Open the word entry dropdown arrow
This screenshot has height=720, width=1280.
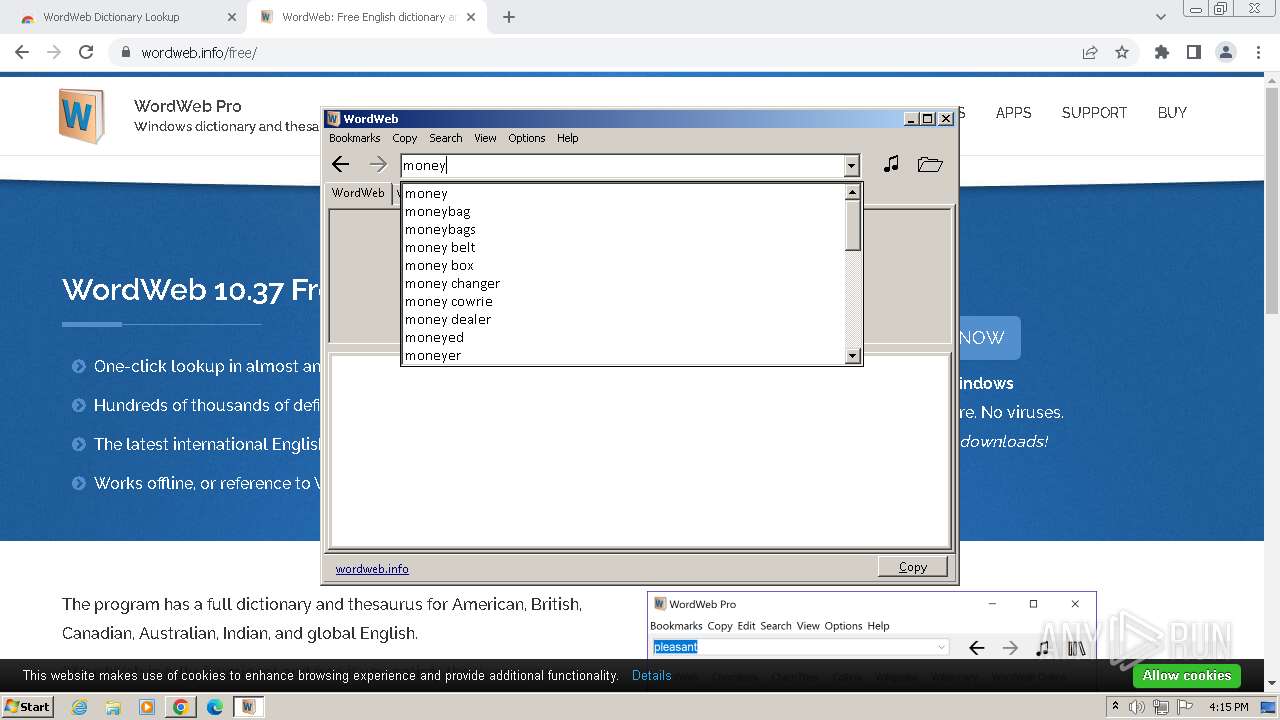(x=852, y=166)
